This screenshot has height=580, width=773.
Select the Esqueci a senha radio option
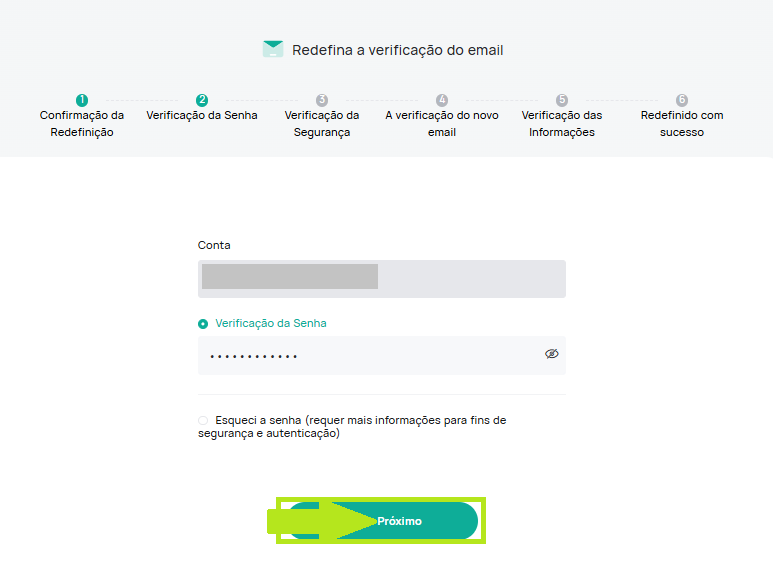click(x=203, y=420)
